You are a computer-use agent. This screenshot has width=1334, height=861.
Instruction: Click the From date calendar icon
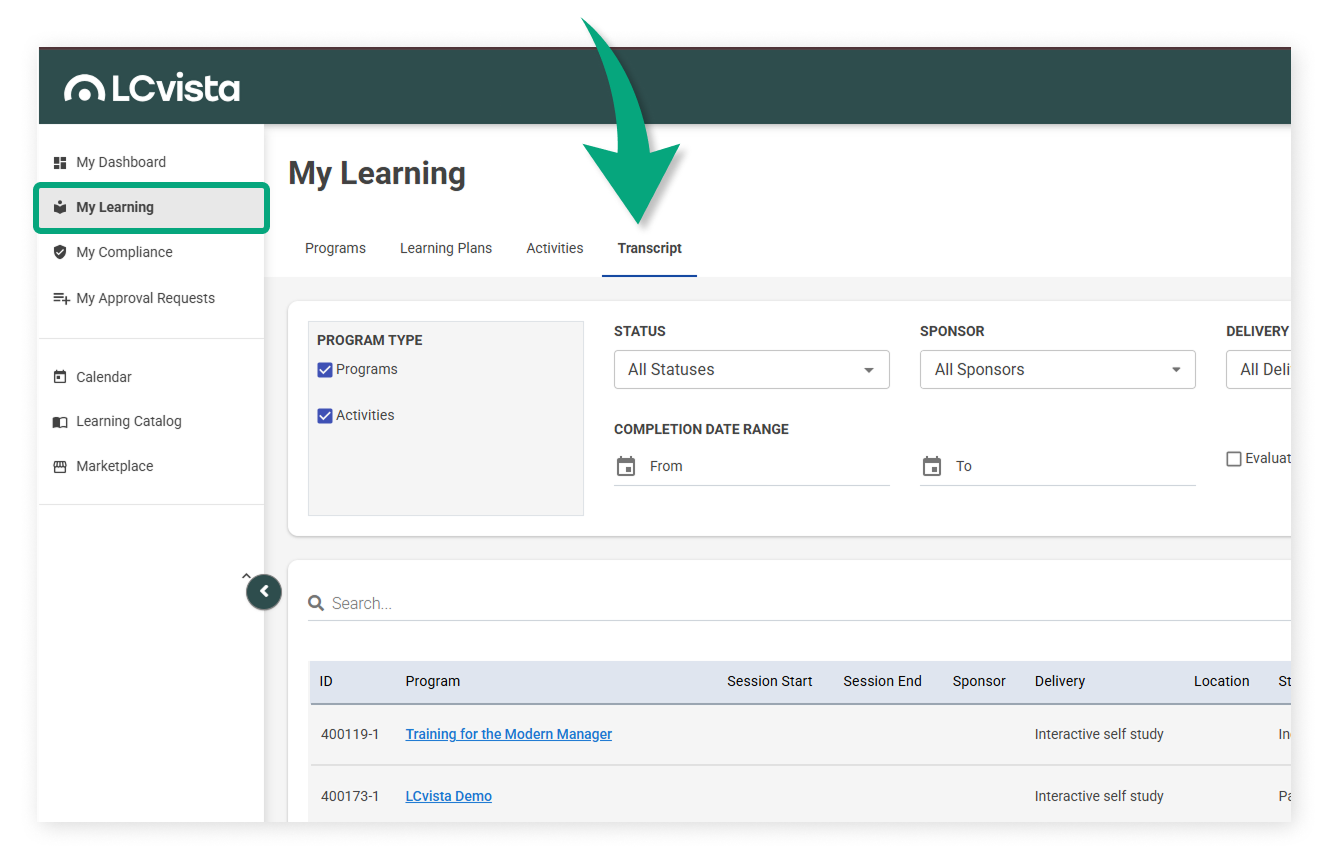coord(626,466)
